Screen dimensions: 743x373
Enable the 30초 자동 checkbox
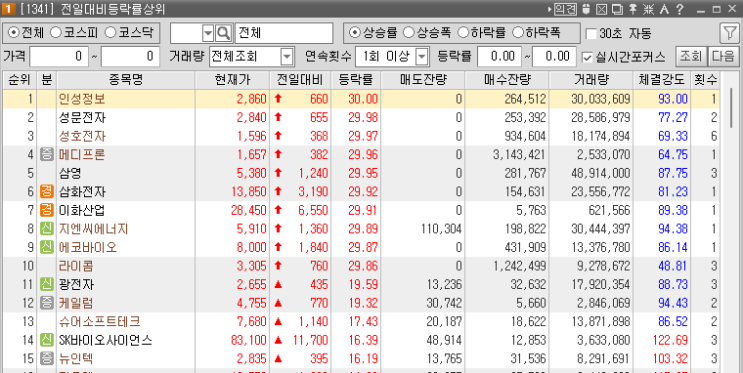click(x=591, y=34)
